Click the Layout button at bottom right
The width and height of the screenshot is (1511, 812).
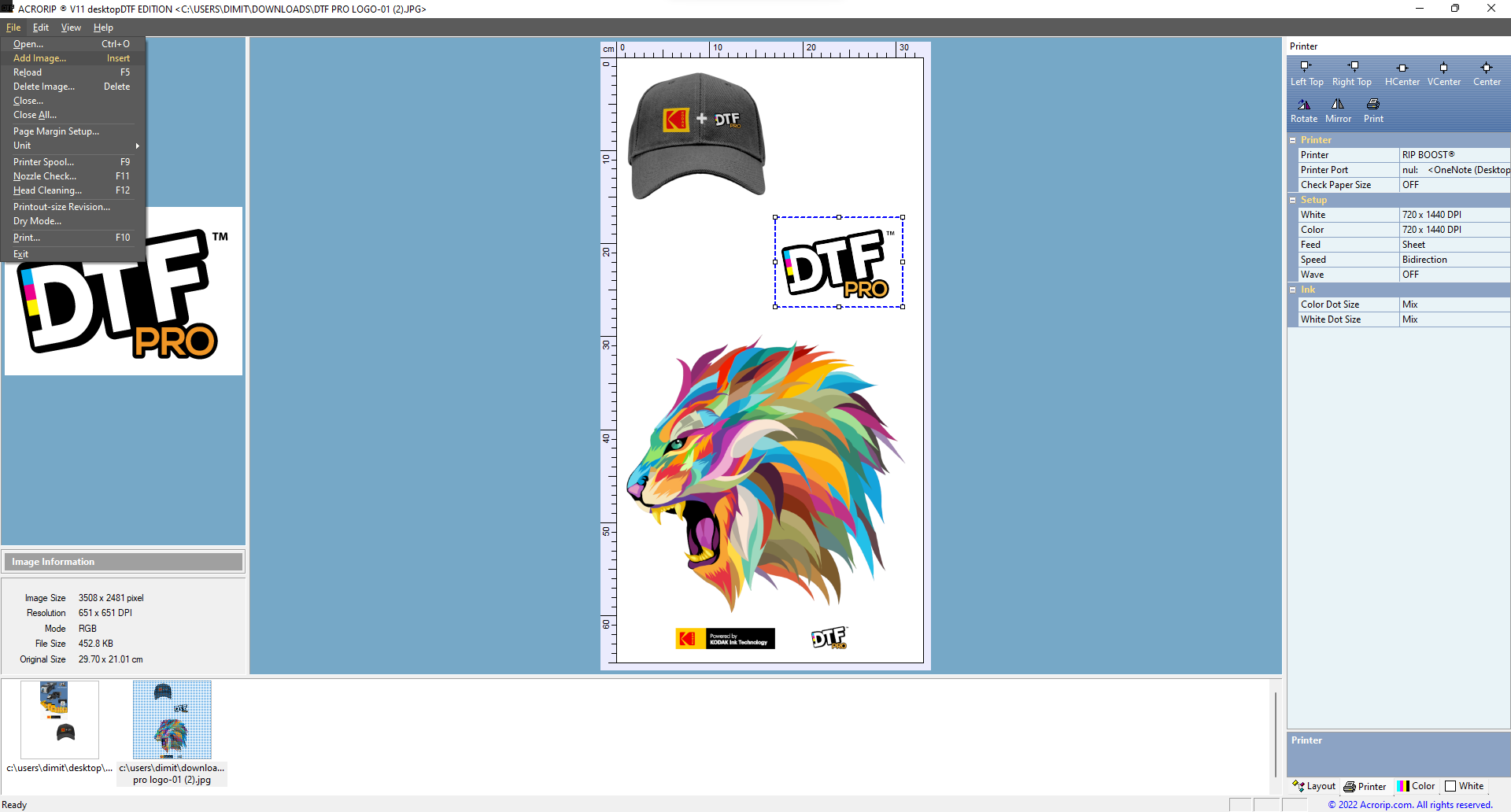click(x=1314, y=785)
